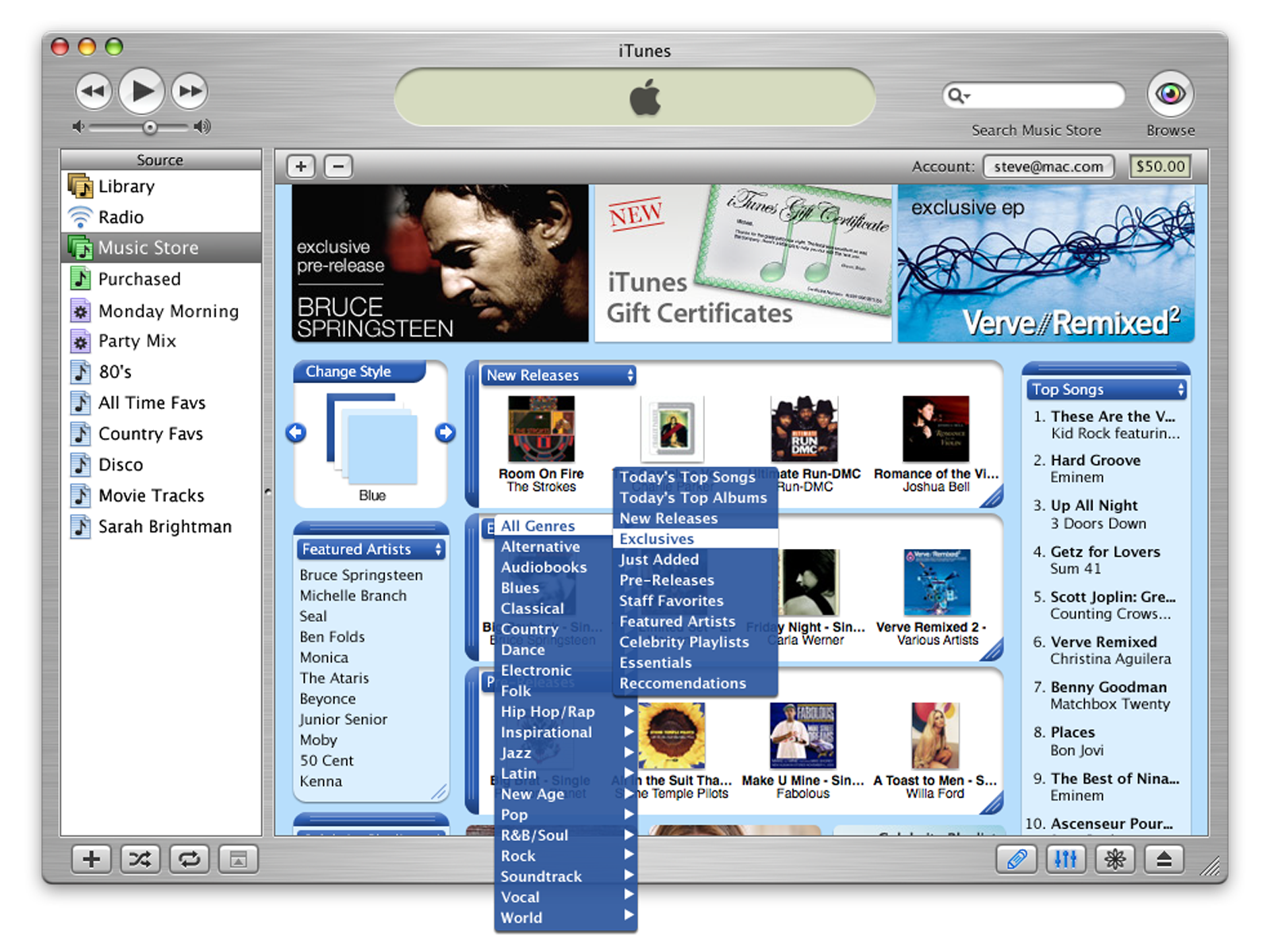Choose Staff Favorites menu item
This screenshot has height=952, width=1270.
[x=695, y=601]
